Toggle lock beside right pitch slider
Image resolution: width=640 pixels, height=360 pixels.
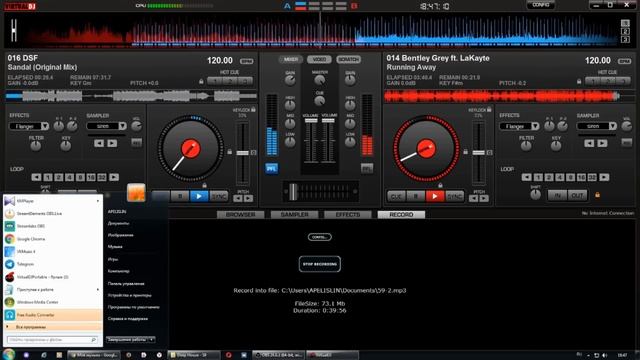click(x=465, y=152)
